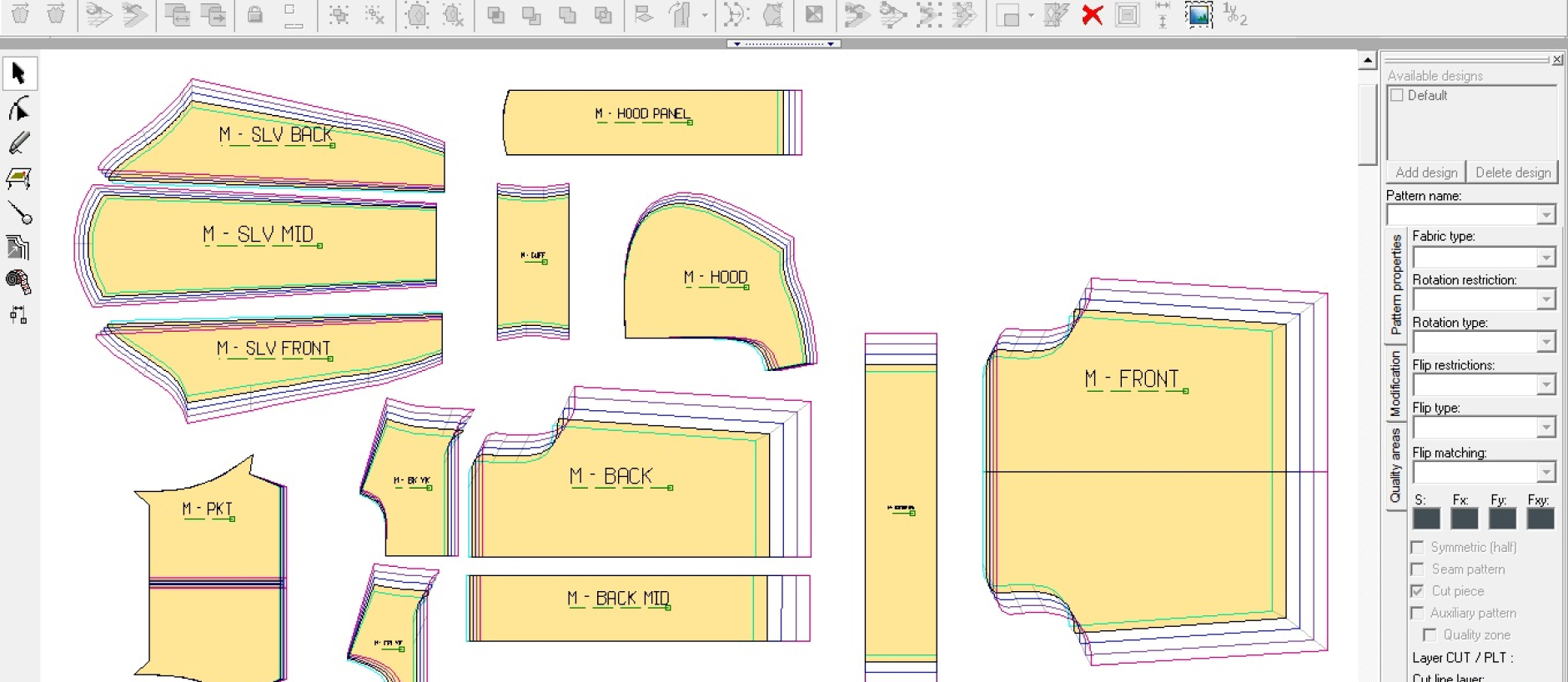Image resolution: width=1568 pixels, height=682 pixels.
Task: Open the Fabric type dropdown
Action: pos(1545,258)
